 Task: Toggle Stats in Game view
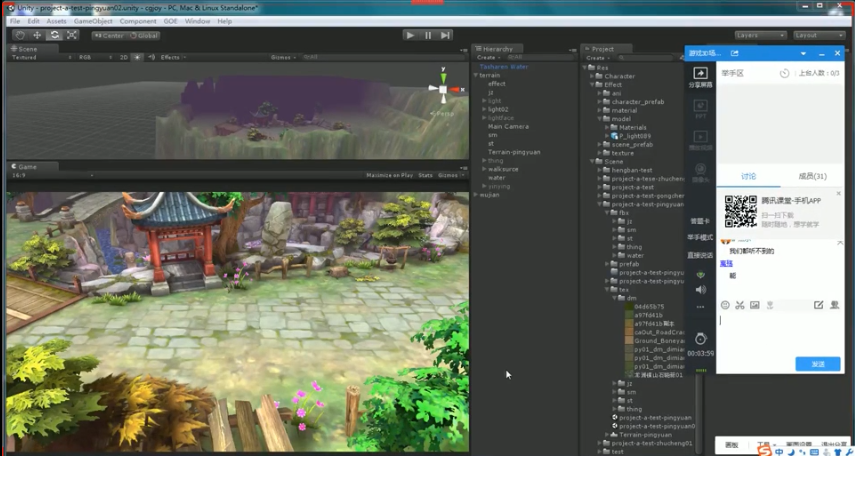[425, 175]
